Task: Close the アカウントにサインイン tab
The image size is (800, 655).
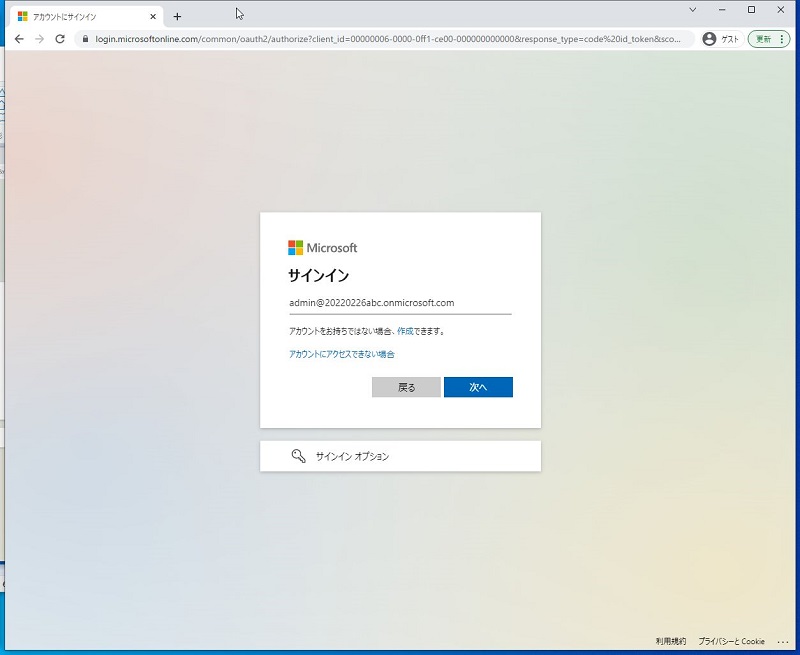Action: 153,17
